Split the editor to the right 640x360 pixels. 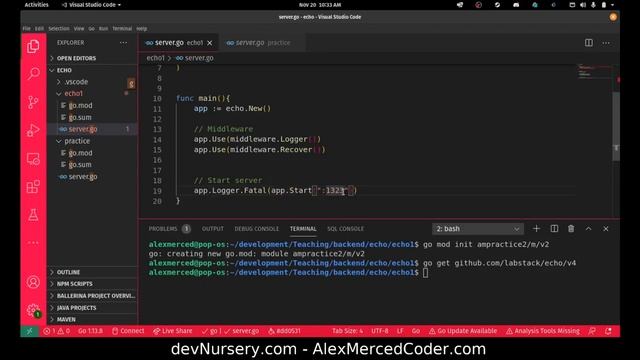tap(589, 42)
